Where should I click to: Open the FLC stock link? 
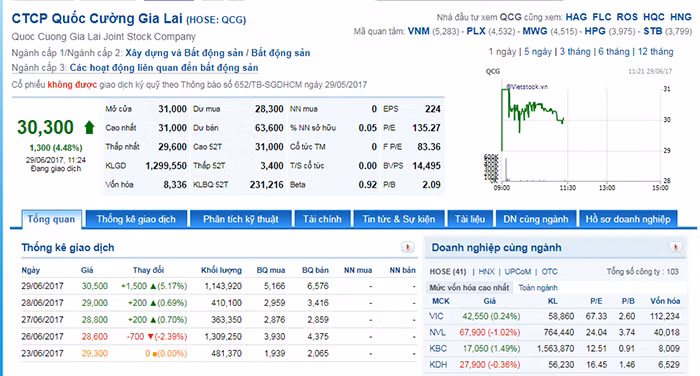(x=602, y=17)
